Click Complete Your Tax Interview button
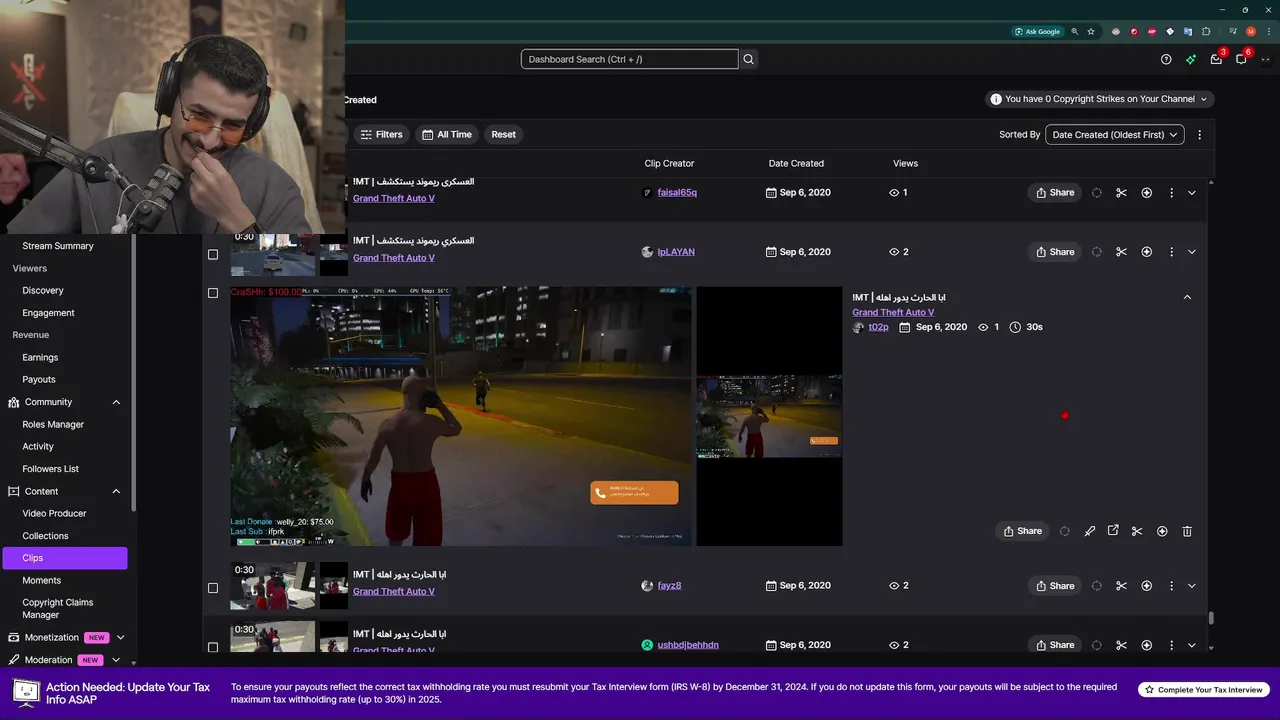Viewport: 1280px width, 720px height. tap(1204, 690)
